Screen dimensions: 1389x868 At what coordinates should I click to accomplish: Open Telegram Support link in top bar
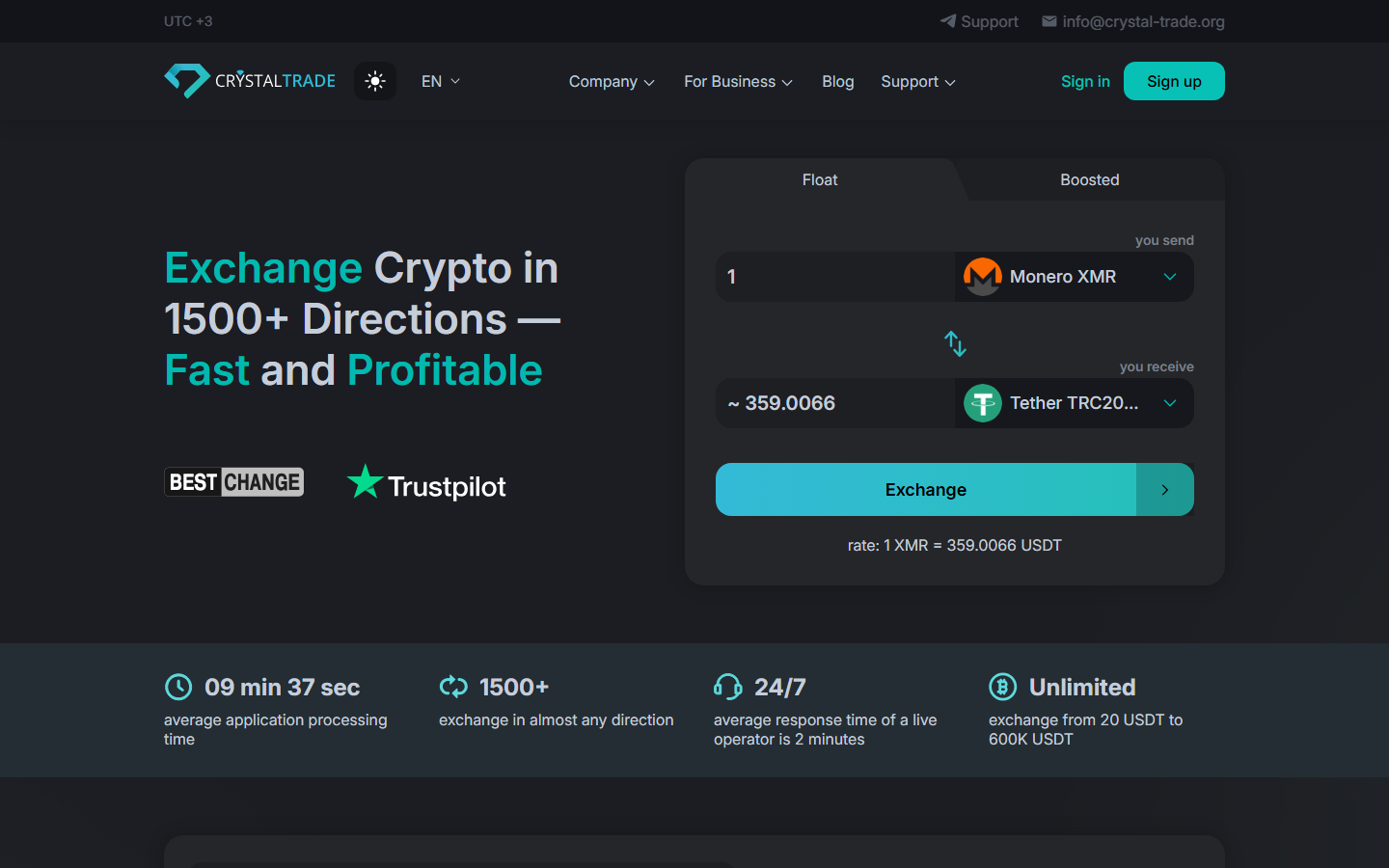tap(979, 21)
